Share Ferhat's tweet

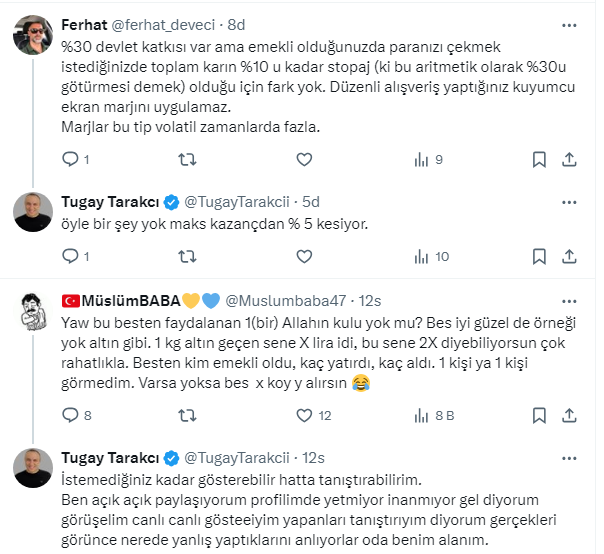(570, 159)
